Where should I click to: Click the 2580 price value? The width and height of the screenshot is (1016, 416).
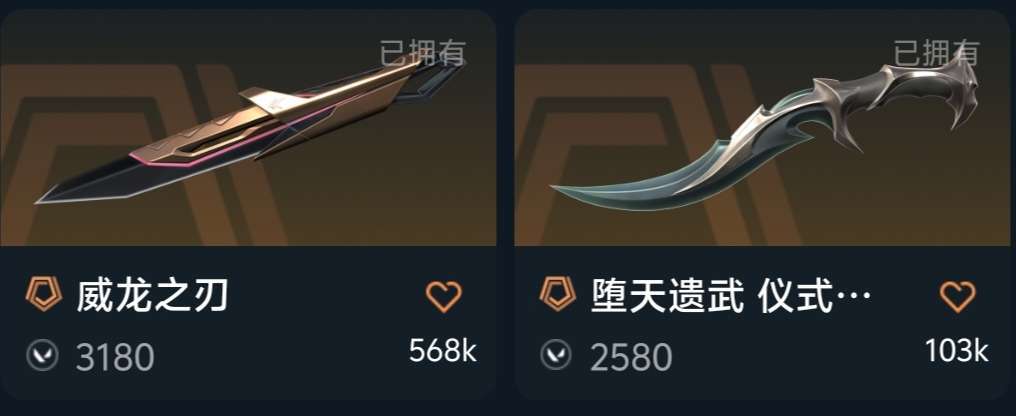[630, 358]
